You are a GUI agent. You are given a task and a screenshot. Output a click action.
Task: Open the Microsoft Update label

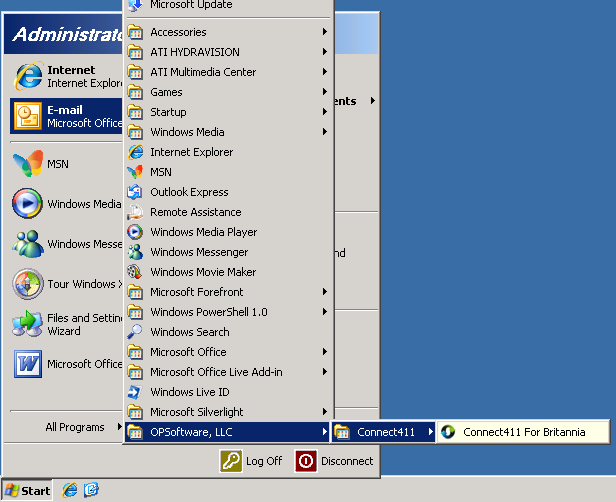pos(191,5)
